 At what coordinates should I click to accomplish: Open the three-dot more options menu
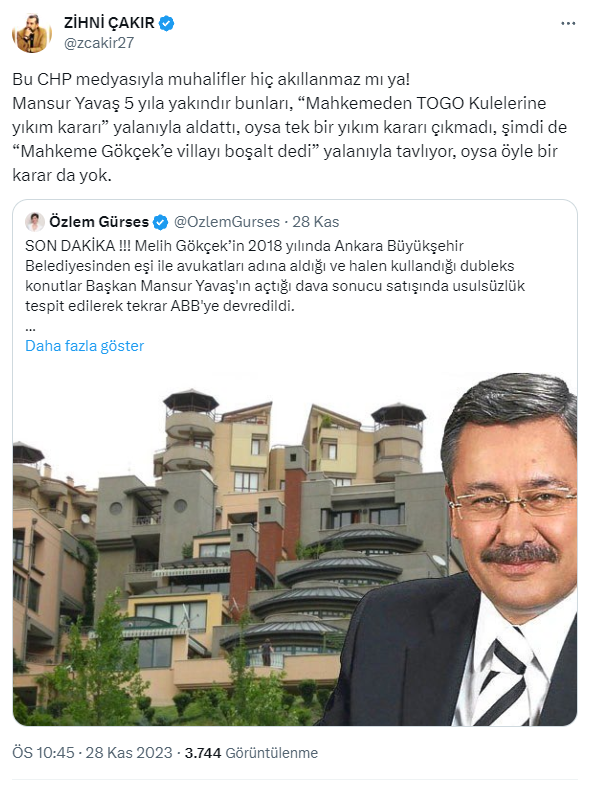pyautogui.click(x=568, y=24)
